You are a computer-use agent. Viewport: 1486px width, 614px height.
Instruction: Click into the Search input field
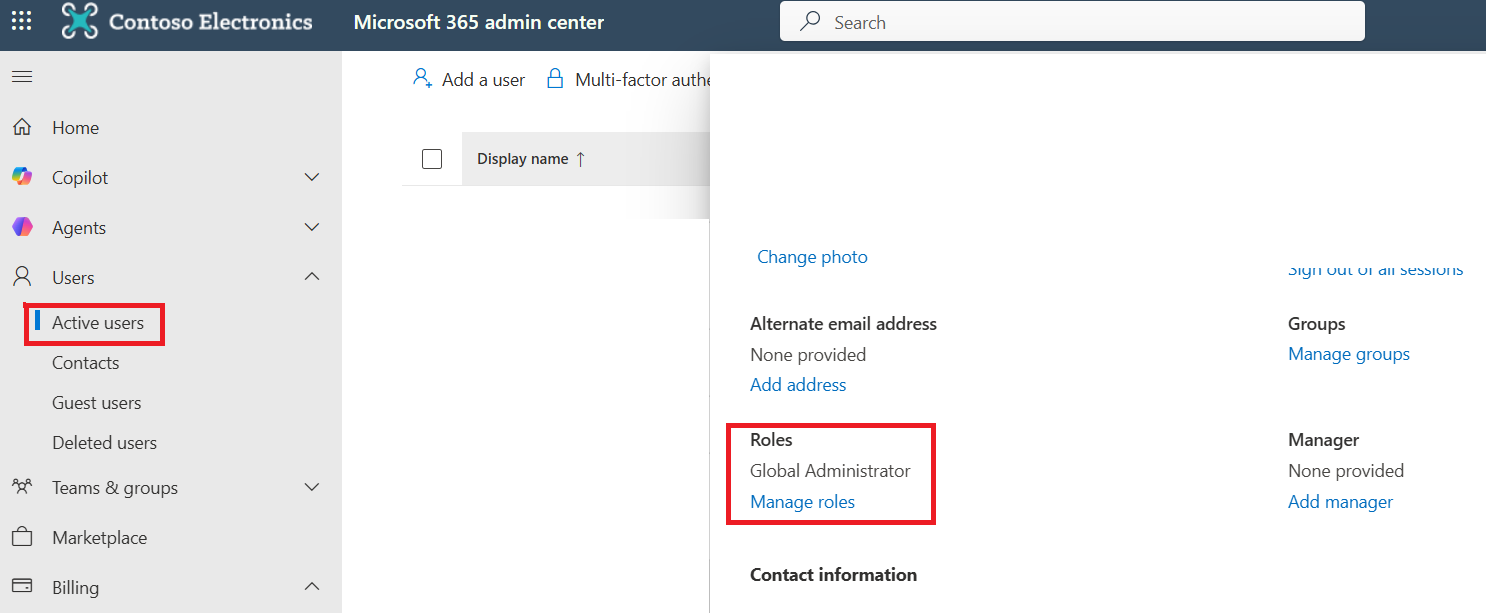(1072, 21)
